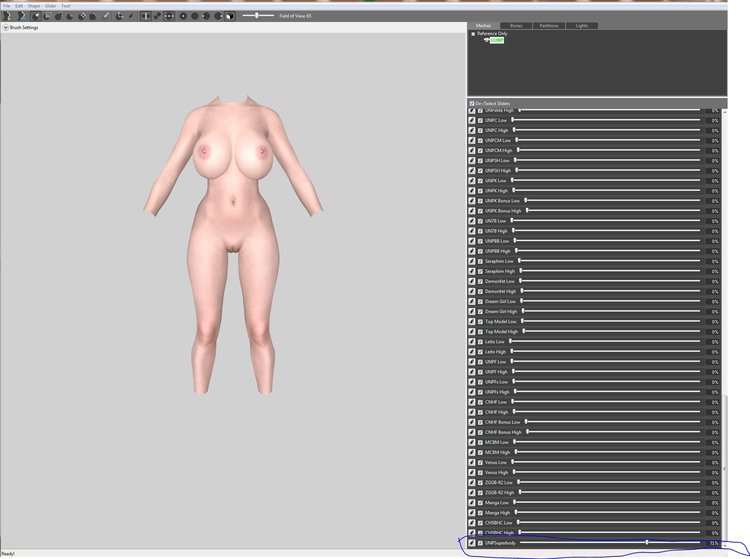Toggle the Global Brush Collision icon
Viewport: 750px width, 559px height.
[169, 16]
